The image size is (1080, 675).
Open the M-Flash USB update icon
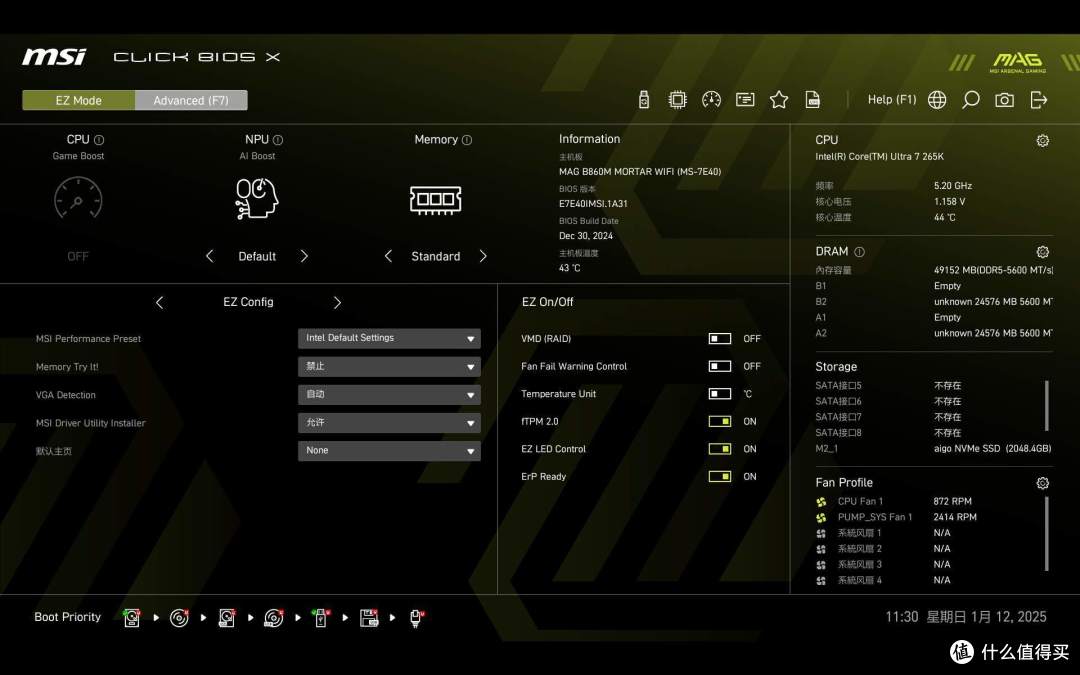(643, 100)
